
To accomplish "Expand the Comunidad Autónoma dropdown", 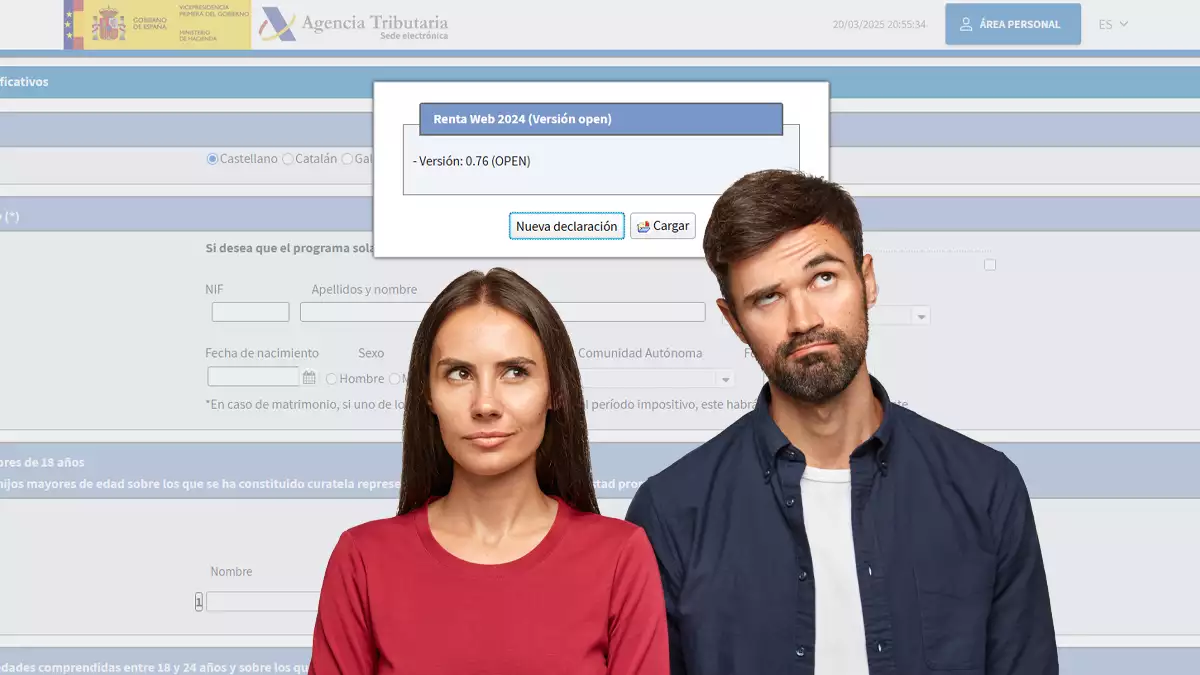I will [725, 379].
